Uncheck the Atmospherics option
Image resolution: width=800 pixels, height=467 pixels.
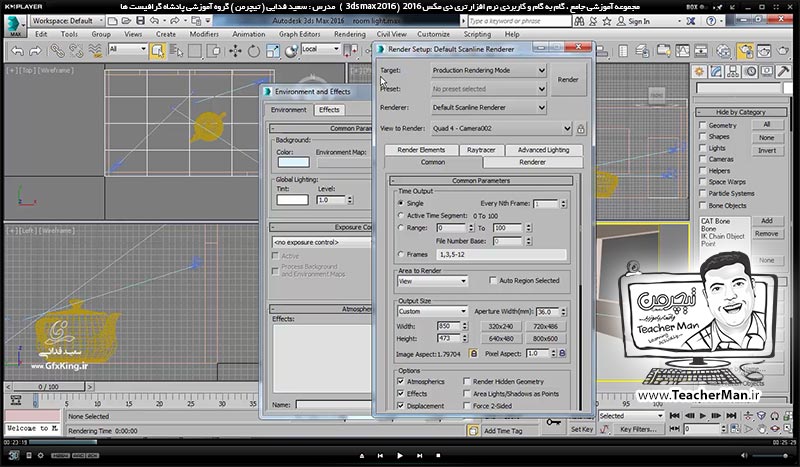coord(401,381)
